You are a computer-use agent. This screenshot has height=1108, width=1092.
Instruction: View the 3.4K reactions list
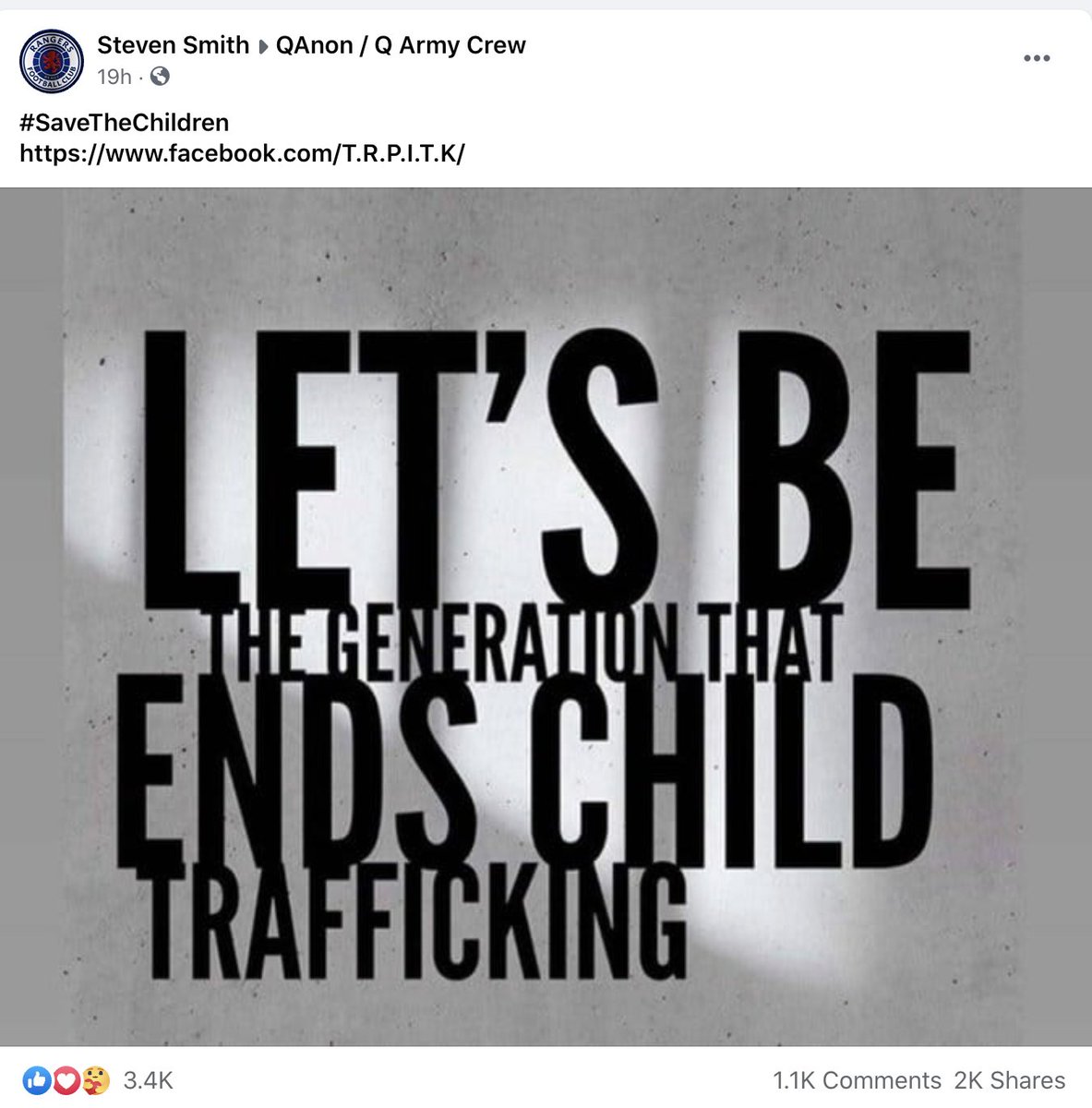coord(148,1079)
